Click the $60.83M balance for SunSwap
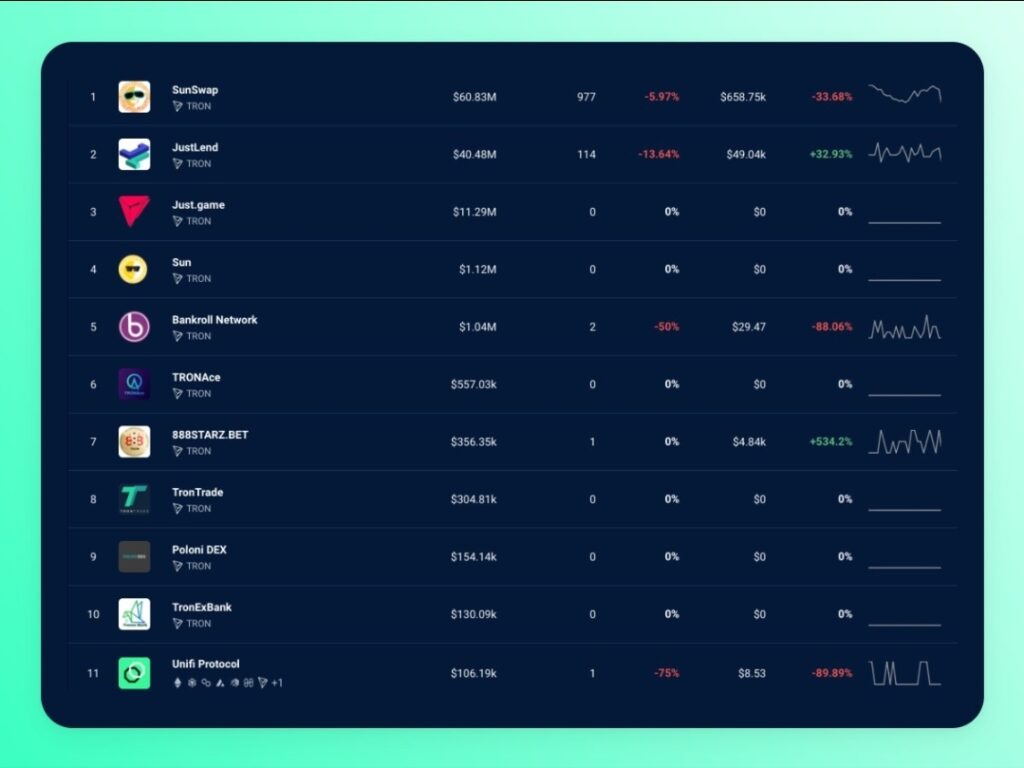The width and height of the screenshot is (1024, 768). point(474,97)
